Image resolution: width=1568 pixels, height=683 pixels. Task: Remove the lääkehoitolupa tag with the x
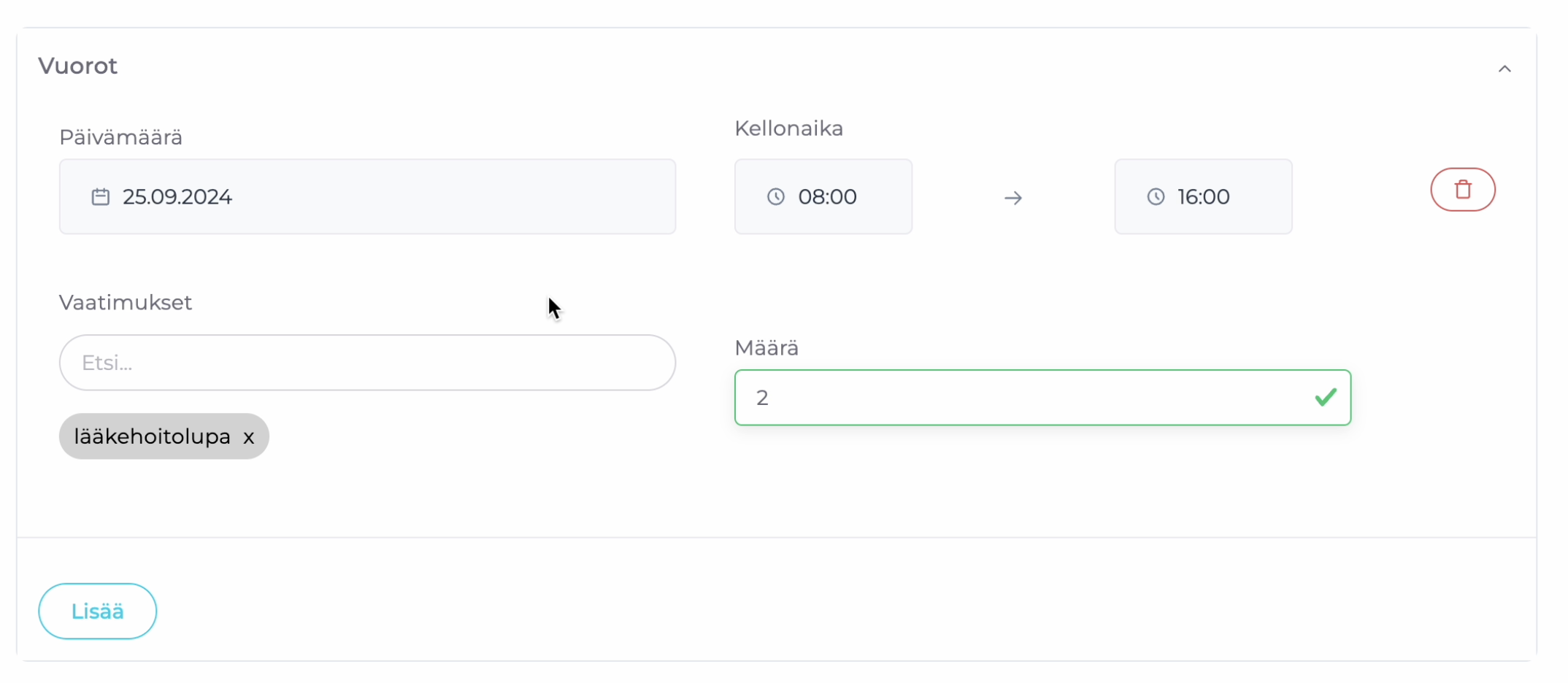coord(249,437)
